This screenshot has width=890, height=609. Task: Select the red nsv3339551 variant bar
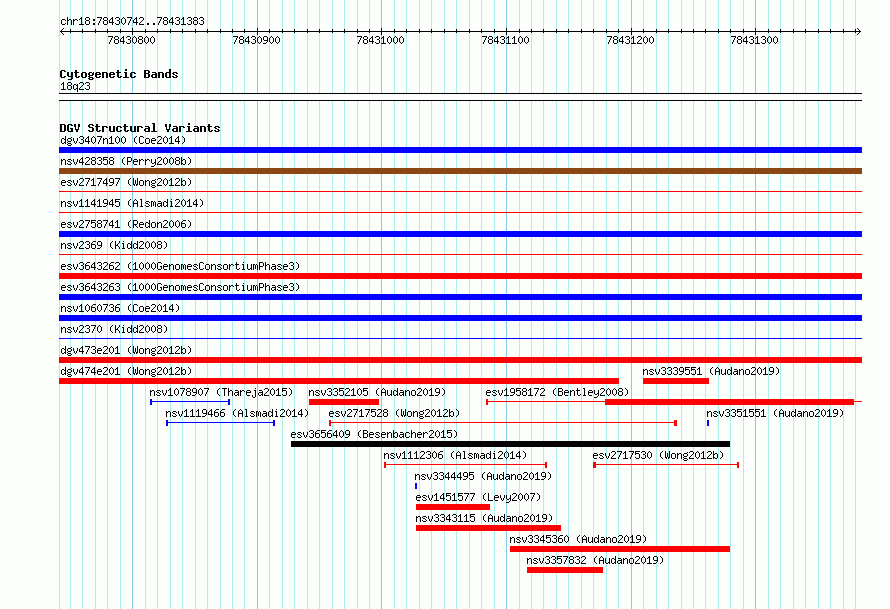click(x=675, y=381)
